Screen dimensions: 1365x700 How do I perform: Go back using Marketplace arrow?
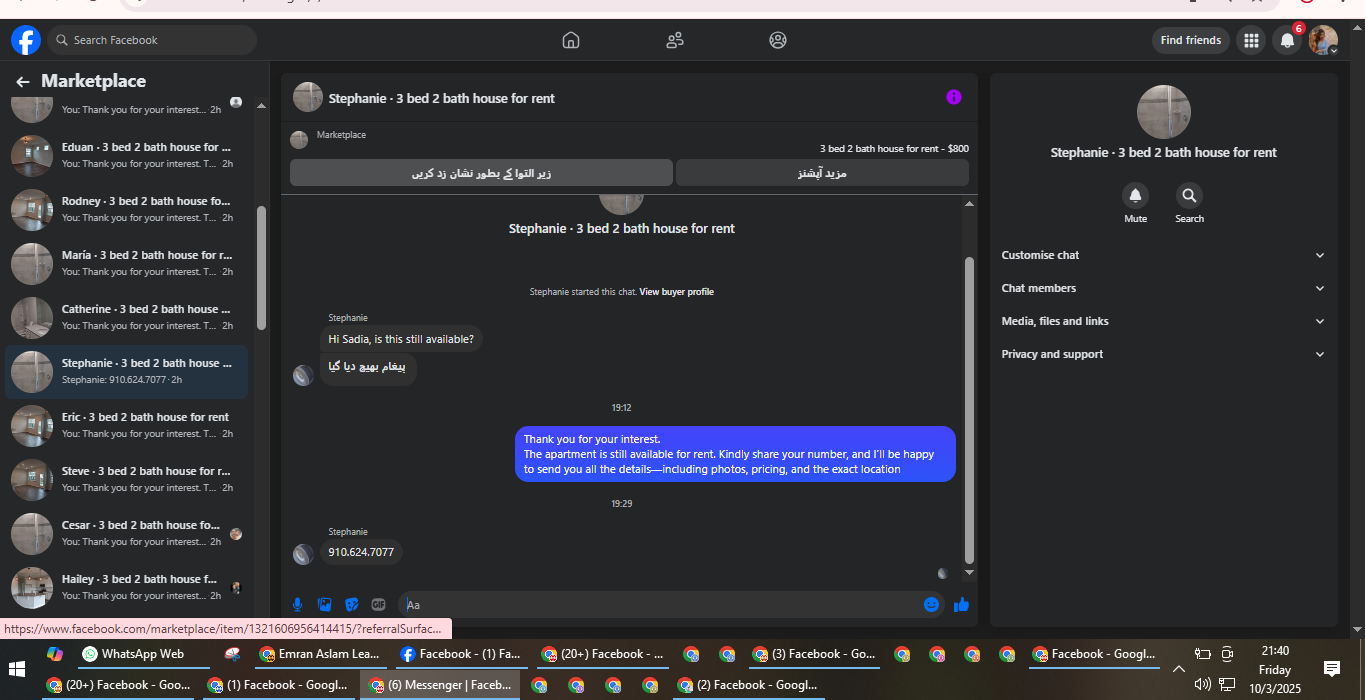point(22,82)
